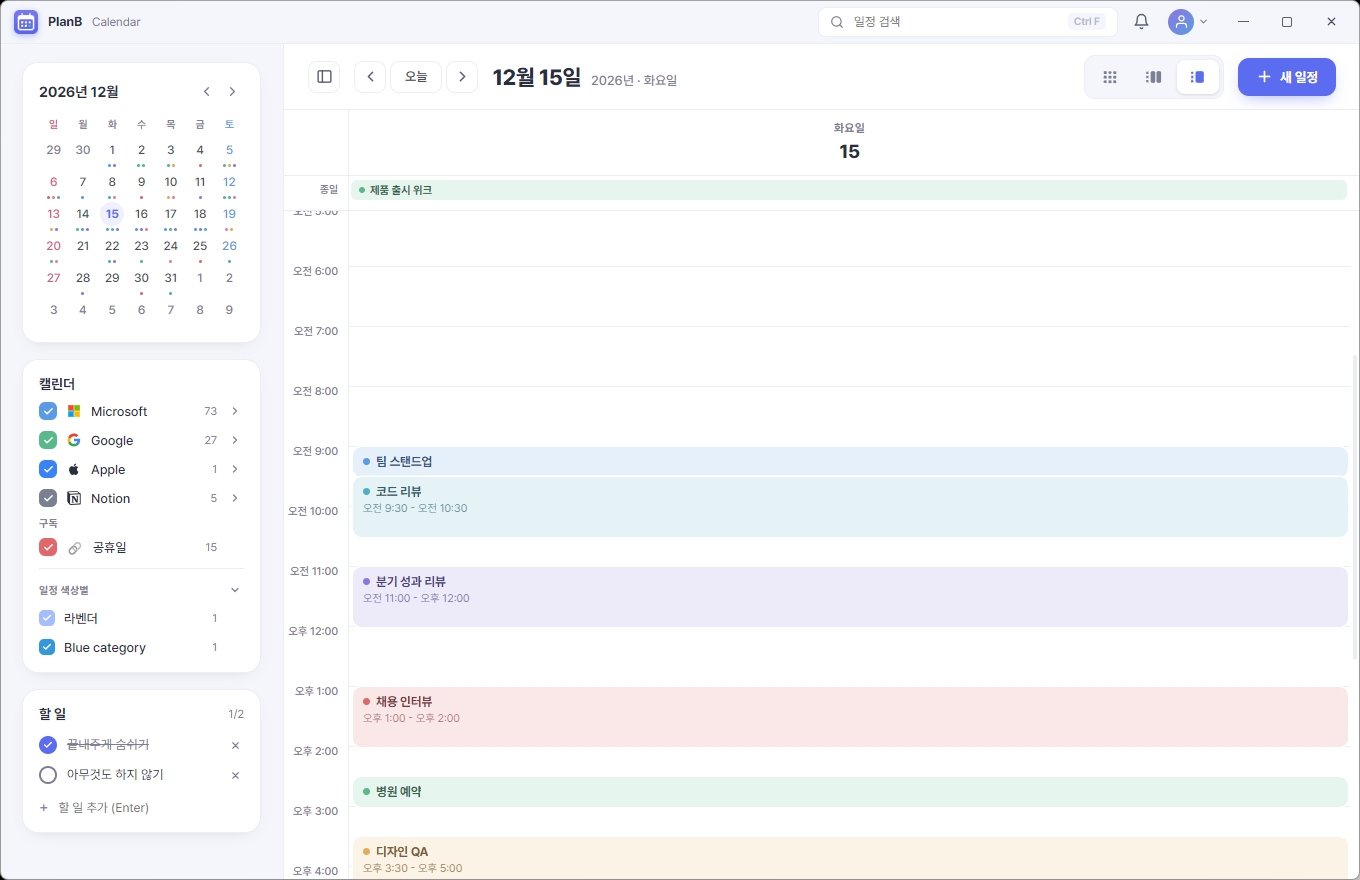1360x880 pixels.
Task: Focus the 일정 검색 search field
Action: coord(967,21)
